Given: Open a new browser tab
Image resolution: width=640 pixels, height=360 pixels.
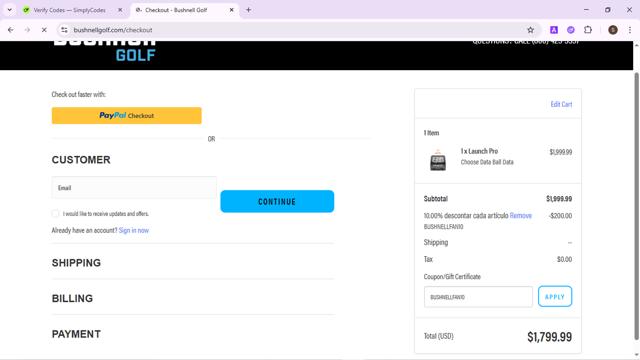Looking at the screenshot, I should pyautogui.click(x=248, y=10).
